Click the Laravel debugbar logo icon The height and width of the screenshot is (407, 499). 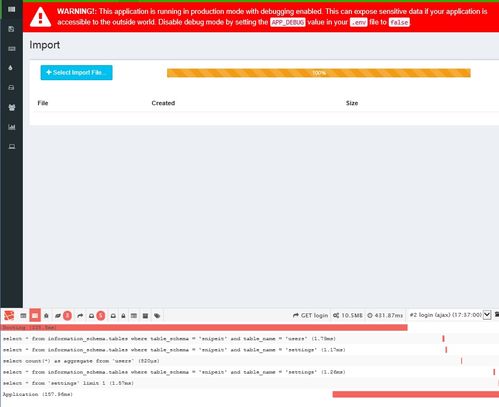pos(9,315)
